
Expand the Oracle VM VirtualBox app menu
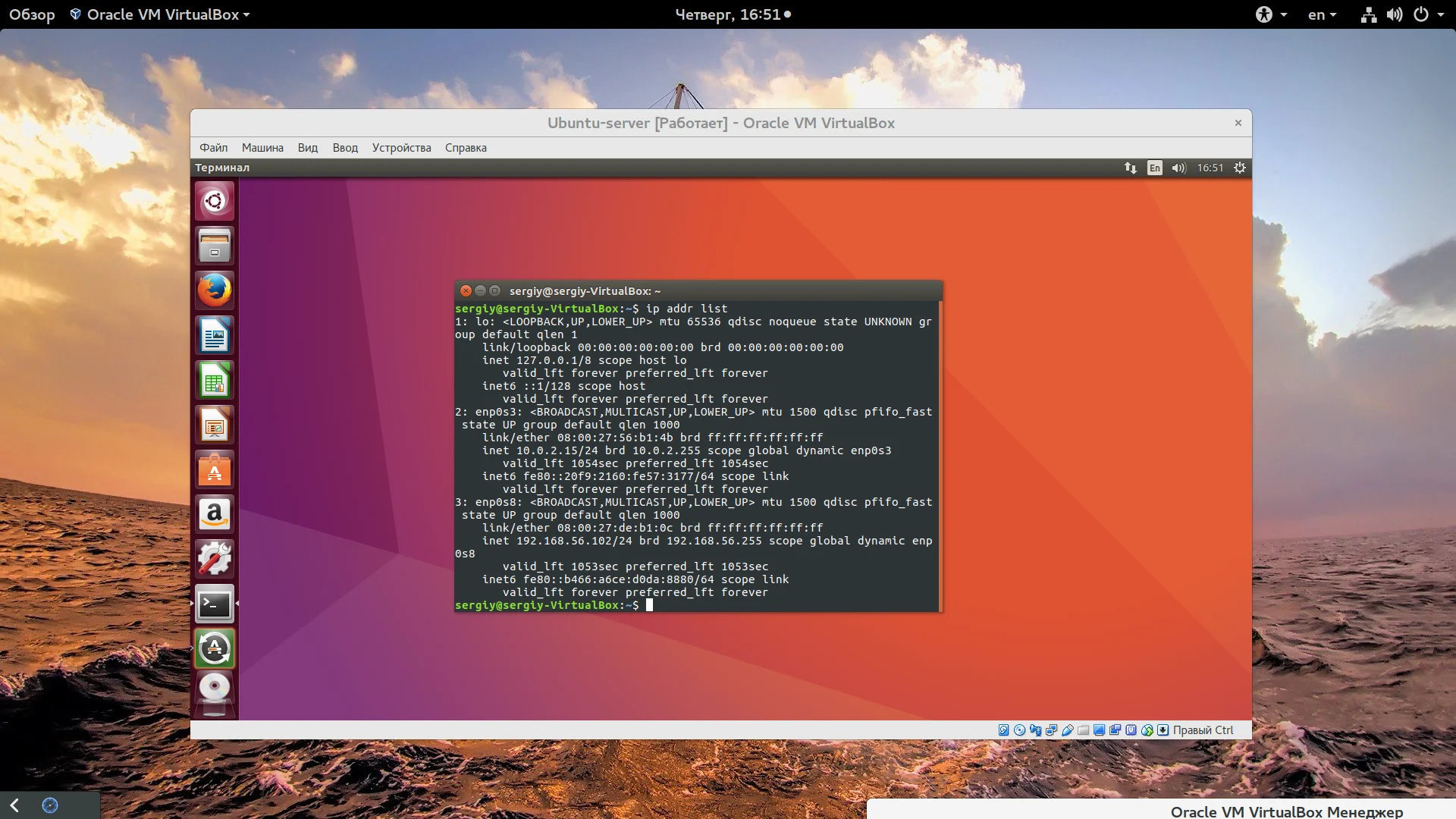click(160, 14)
